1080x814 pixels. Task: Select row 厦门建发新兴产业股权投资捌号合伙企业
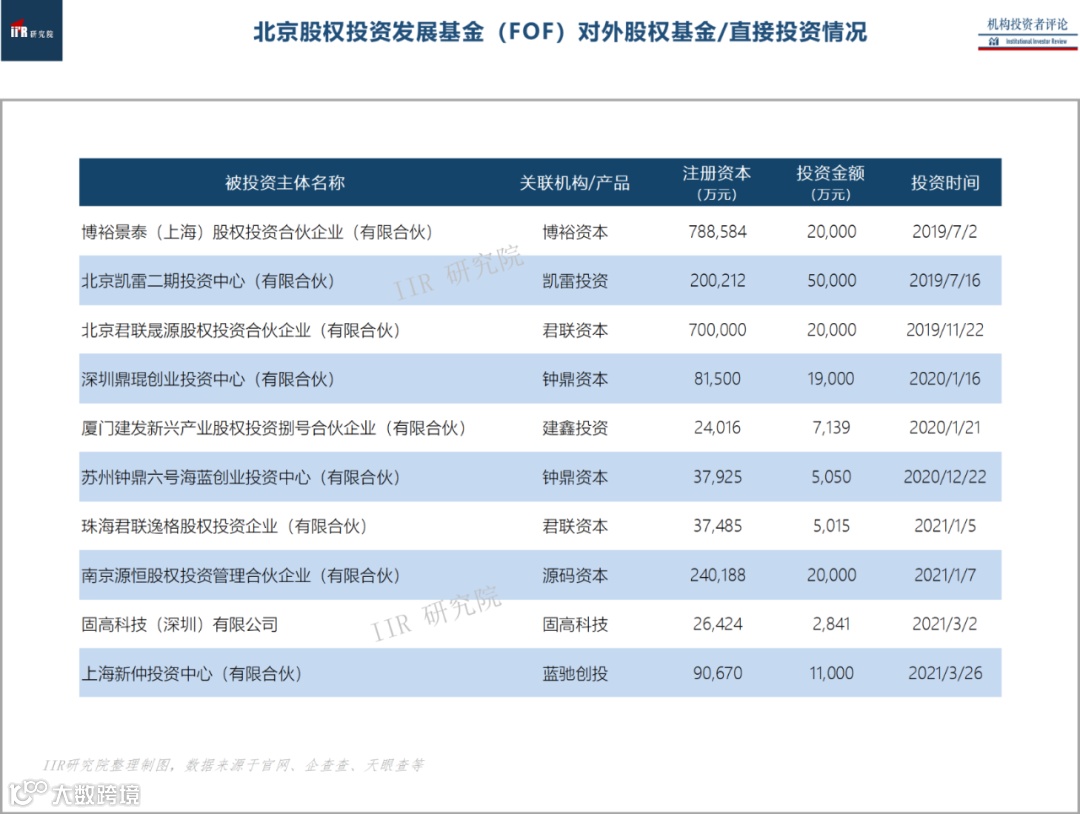coord(540,428)
